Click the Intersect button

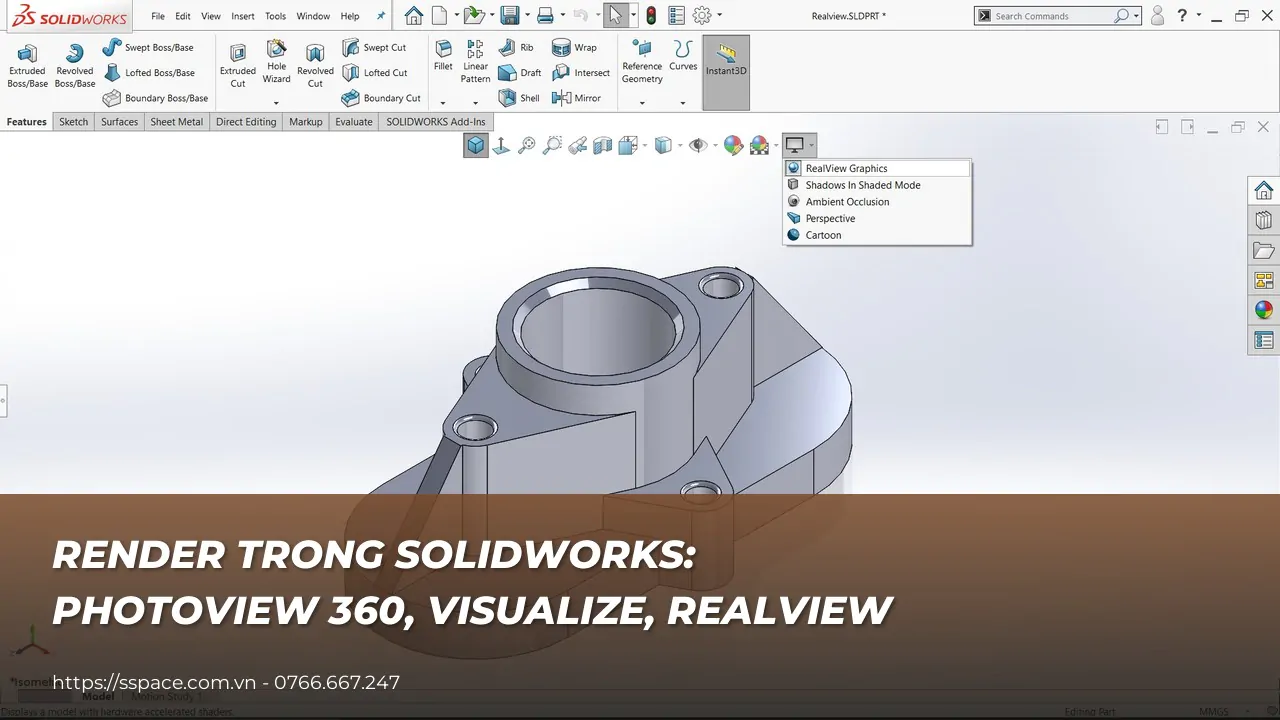[x=581, y=72]
